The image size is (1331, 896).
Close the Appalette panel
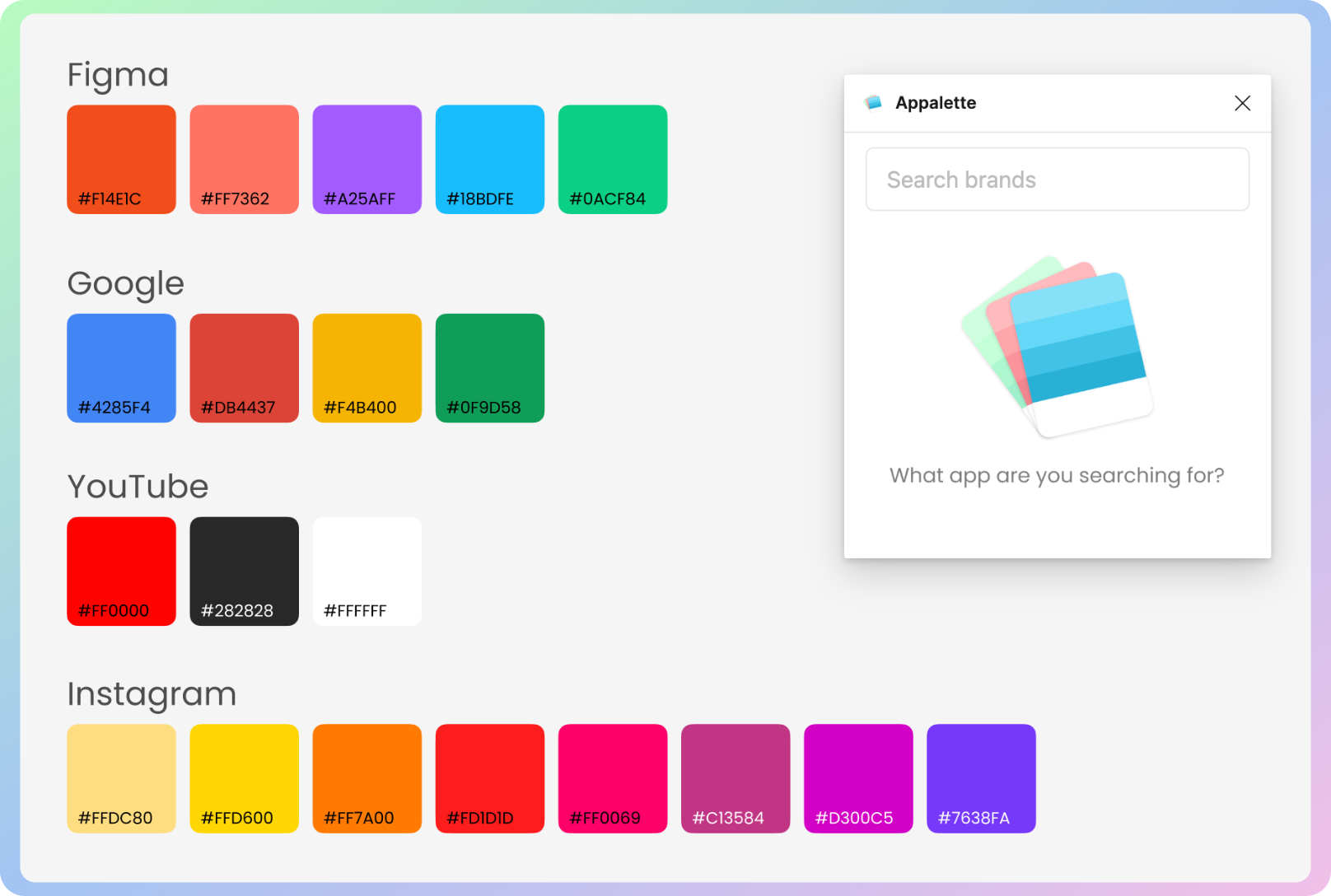(1242, 103)
